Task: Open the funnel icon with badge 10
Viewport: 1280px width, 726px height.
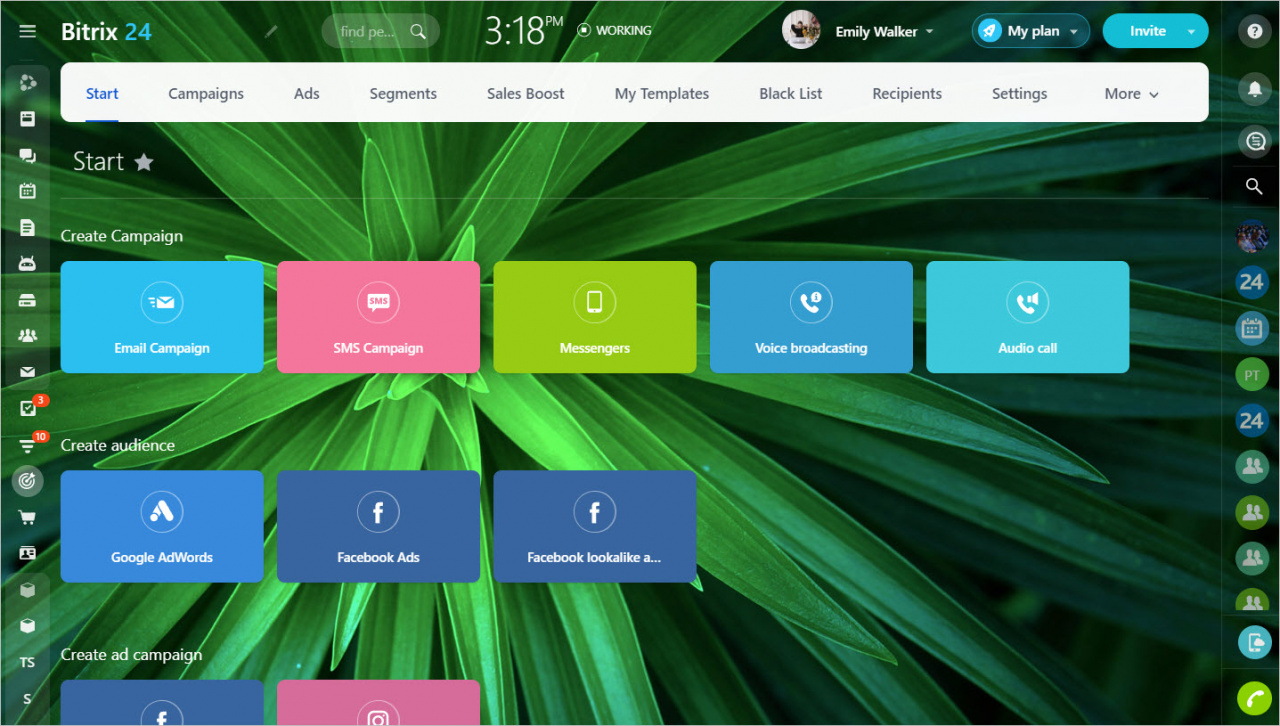Action: pyautogui.click(x=28, y=445)
